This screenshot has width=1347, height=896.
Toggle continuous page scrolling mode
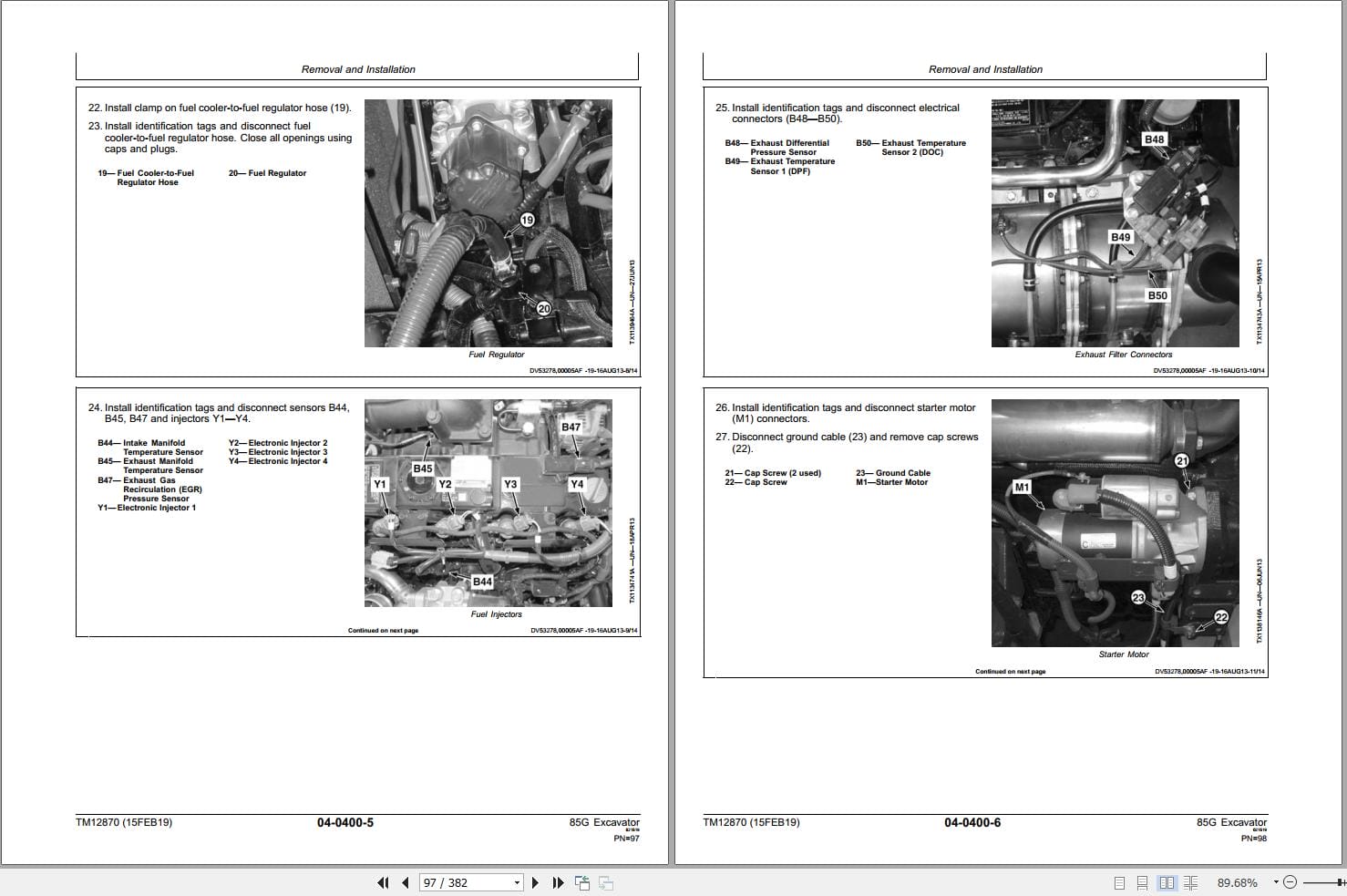(1144, 882)
